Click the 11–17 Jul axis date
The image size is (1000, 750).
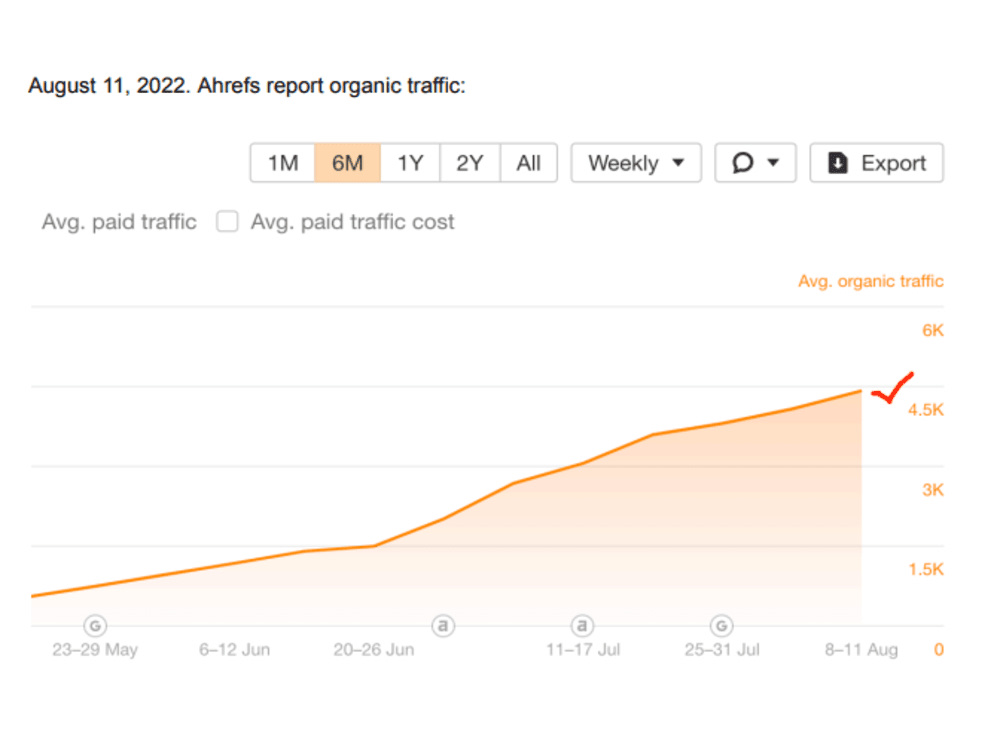(x=583, y=650)
